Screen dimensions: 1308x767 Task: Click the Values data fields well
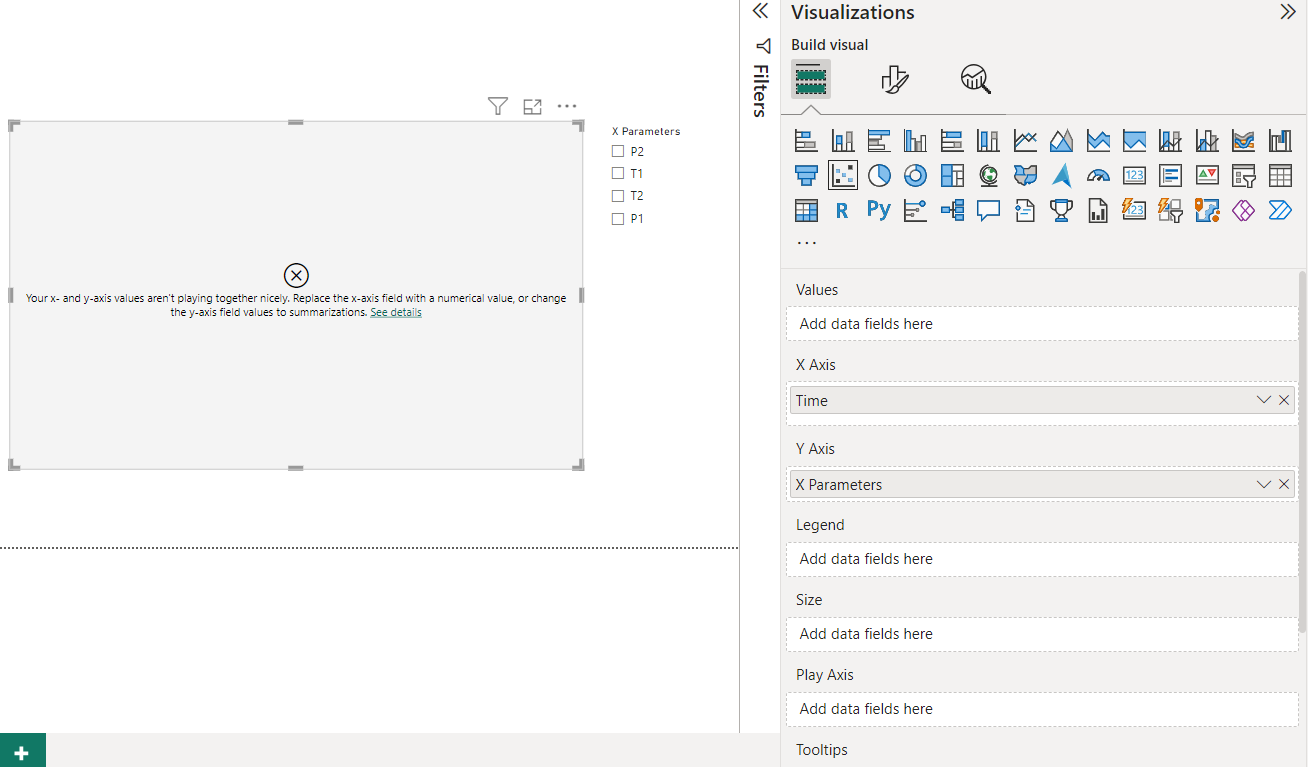pos(1042,324)
